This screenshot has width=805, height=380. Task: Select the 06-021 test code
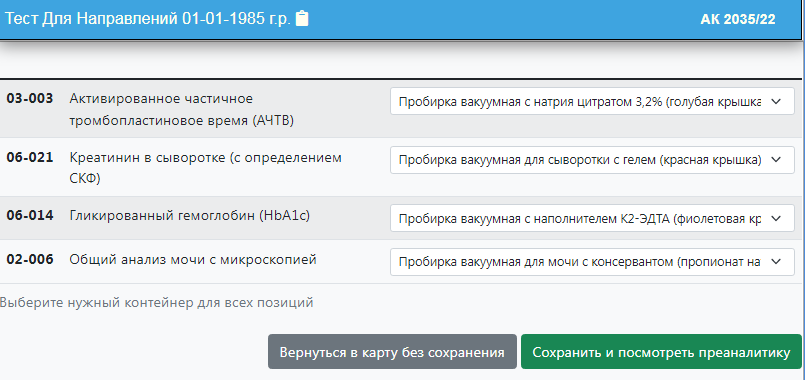[30, 157]
